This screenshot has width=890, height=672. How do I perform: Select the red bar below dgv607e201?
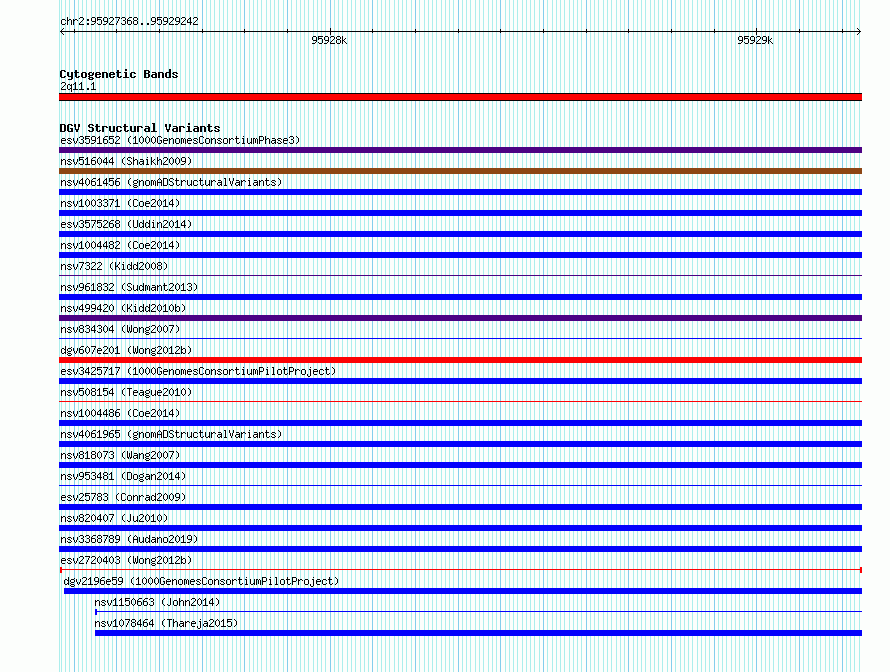click(460, 360)
